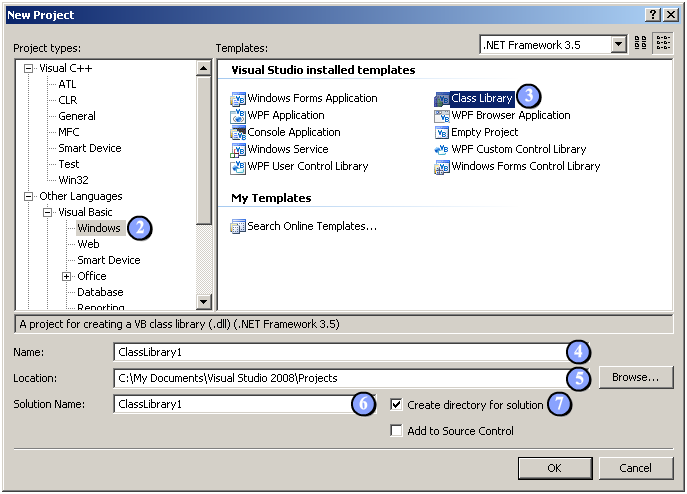This screenshot has height=494, width=687.
Task: Select the Class Library template icon
Action: 442,99
